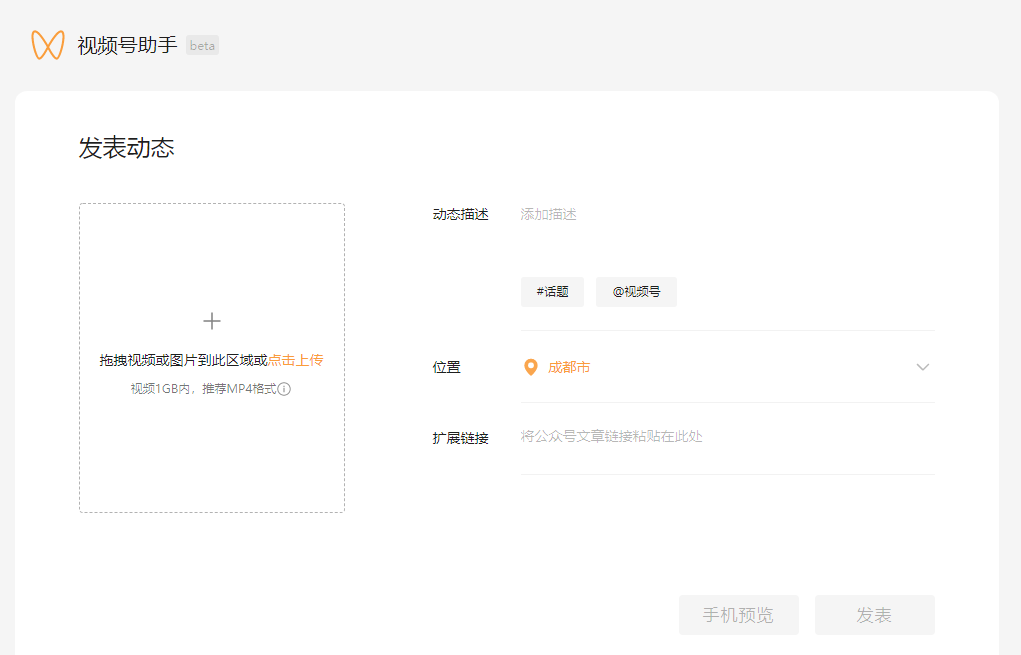The width and height of the screenshot is (1021, 655).
Task: Click the 发表动态 heading
Action: coord(126,148)
